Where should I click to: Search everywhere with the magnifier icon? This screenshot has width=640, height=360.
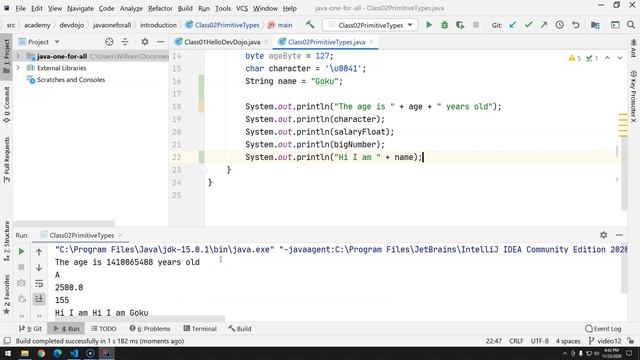[631, 25]
